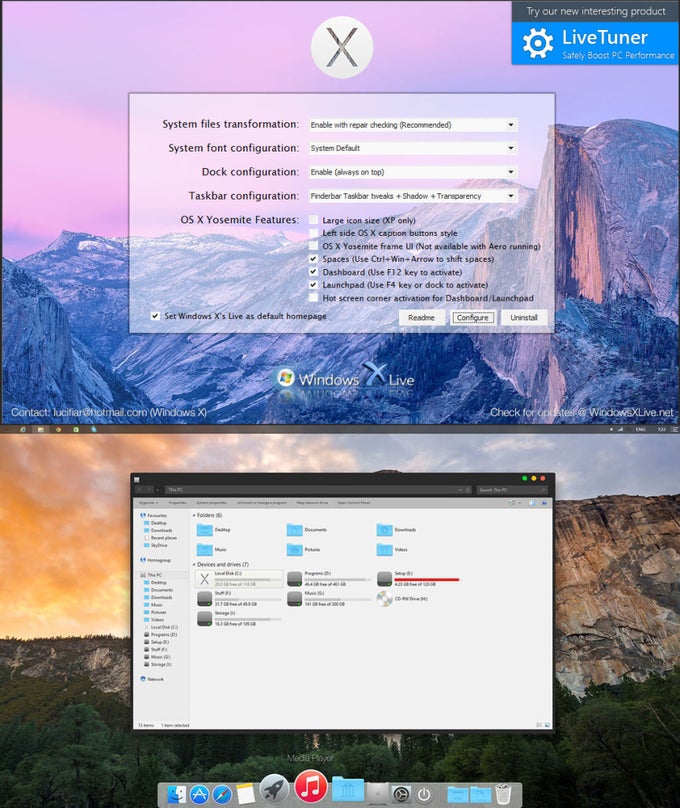The width and height of the screenshot is (680, 808).
Task: Click Open Control Panel toolbar item
Action: 354,502
